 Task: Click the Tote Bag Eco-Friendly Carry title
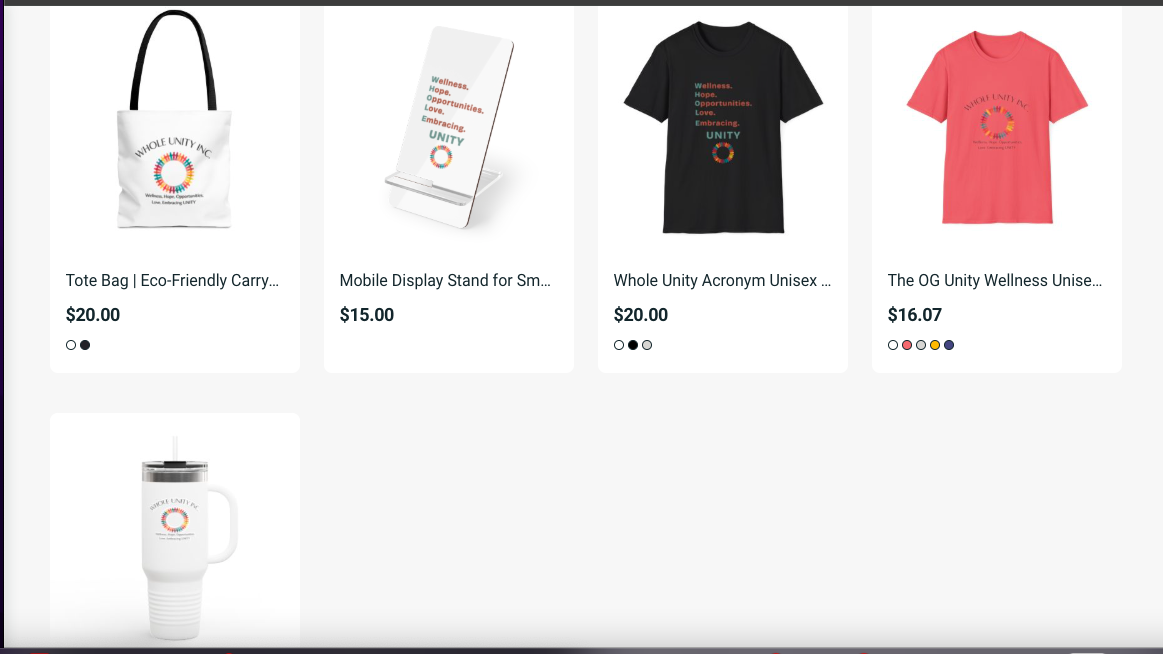(172, 281)
